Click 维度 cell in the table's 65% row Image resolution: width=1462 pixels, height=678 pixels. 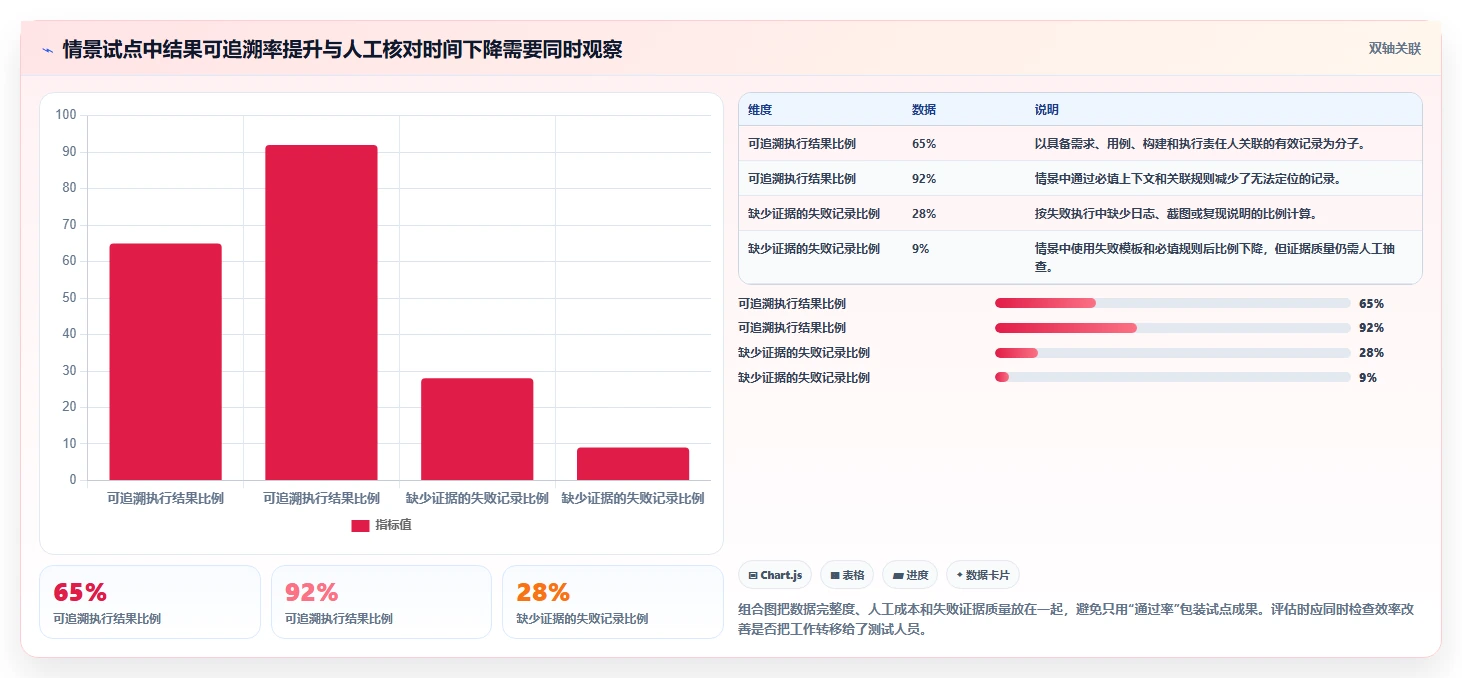802,144
